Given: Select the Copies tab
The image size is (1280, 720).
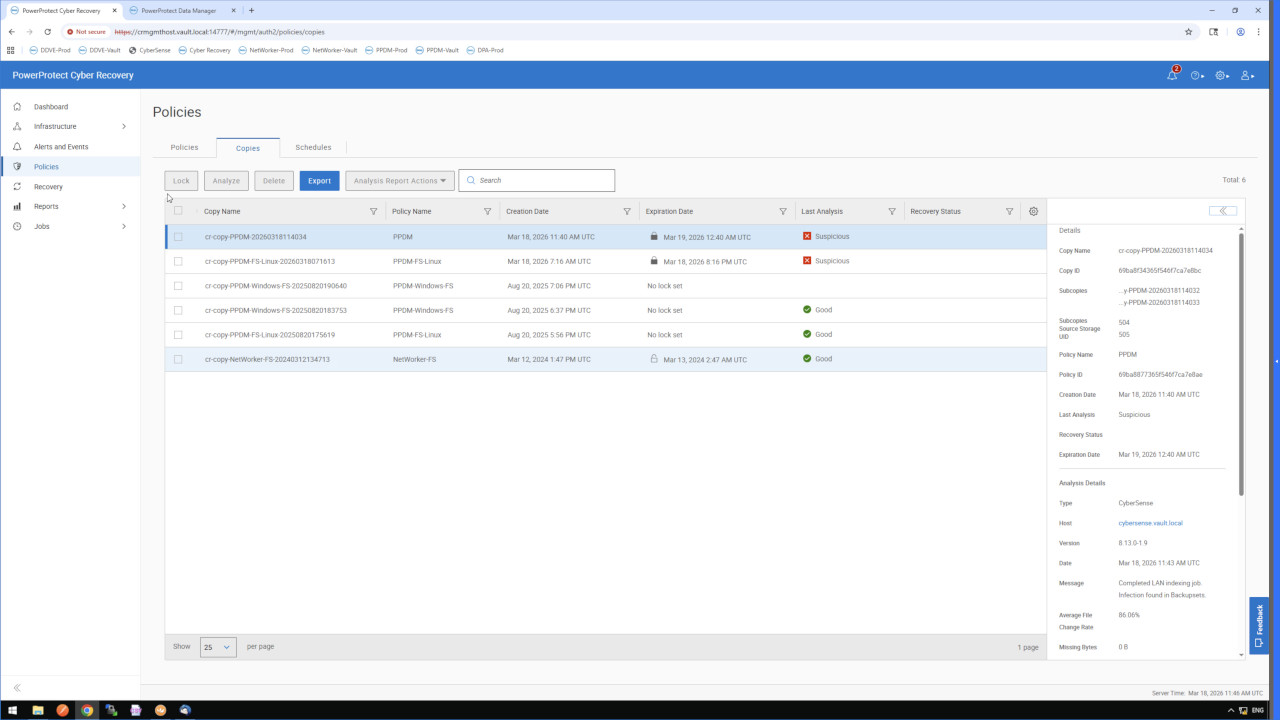Looking at the screenshot, I should [x=248, y=148].
